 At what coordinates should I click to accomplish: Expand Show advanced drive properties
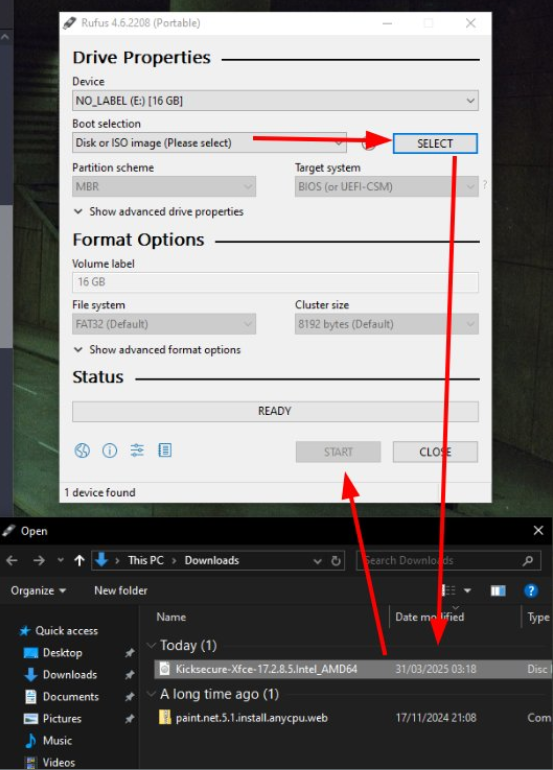(x=158, y=212)
